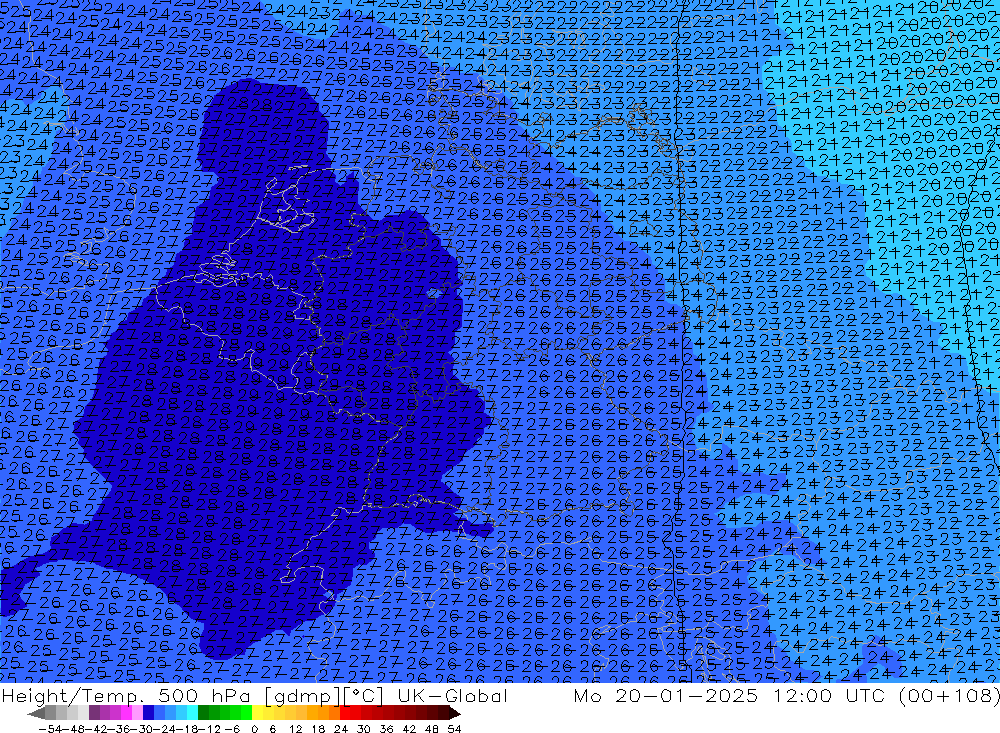Click the "[gdmp][°C]" units label
The height and width of the screenshot is (733, 1000).
click(x=323, y=695)
